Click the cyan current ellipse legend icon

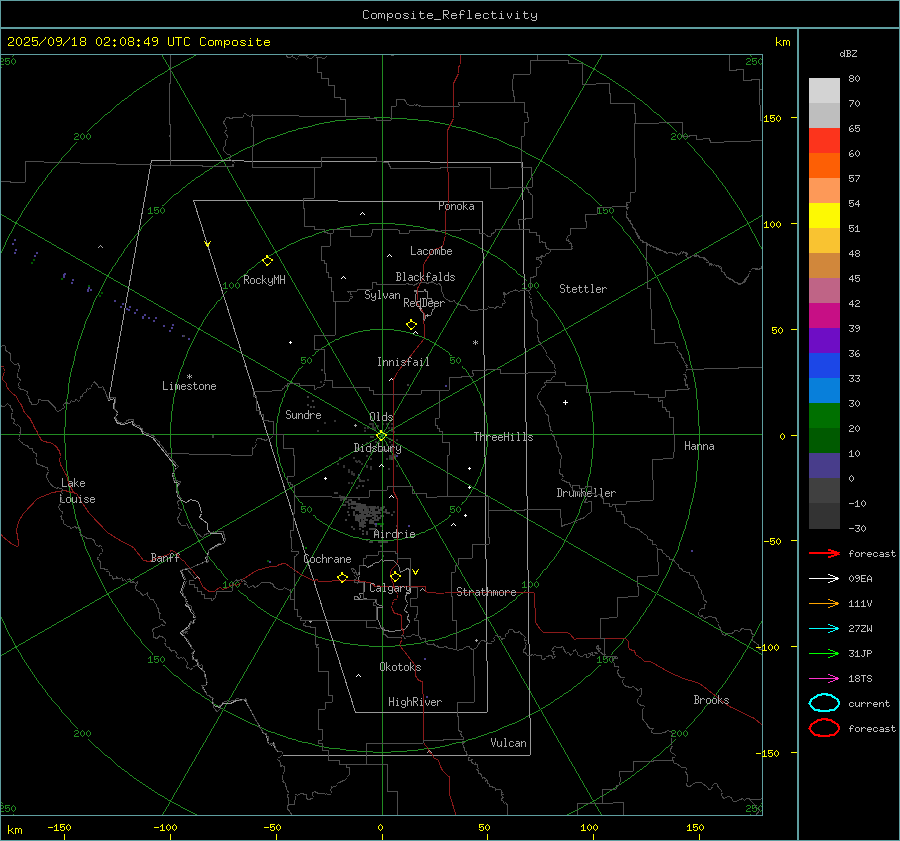pyautogui.click(x=824, y=703)
